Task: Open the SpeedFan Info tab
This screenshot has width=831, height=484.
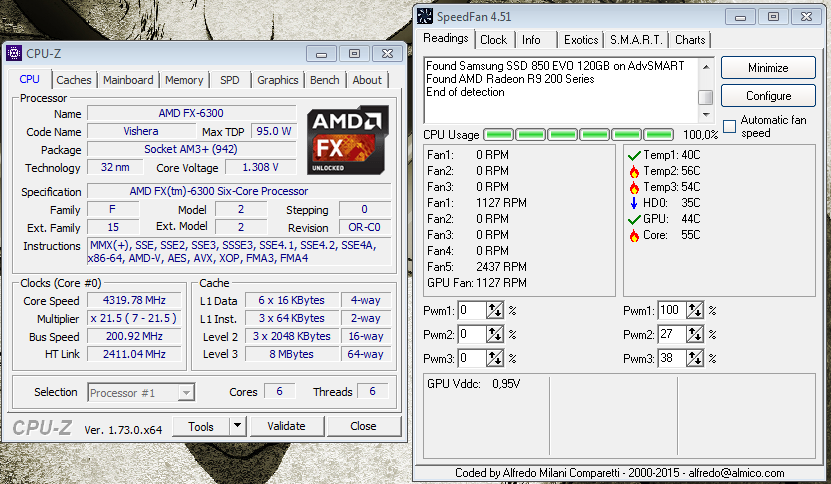Action: coord(531,40)
